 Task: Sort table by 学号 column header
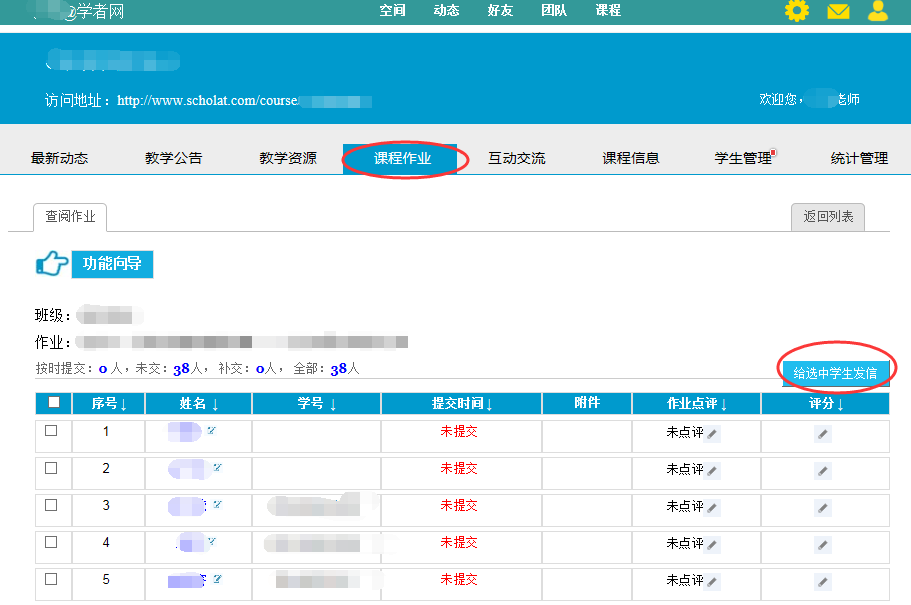click(x=316, y=404)
